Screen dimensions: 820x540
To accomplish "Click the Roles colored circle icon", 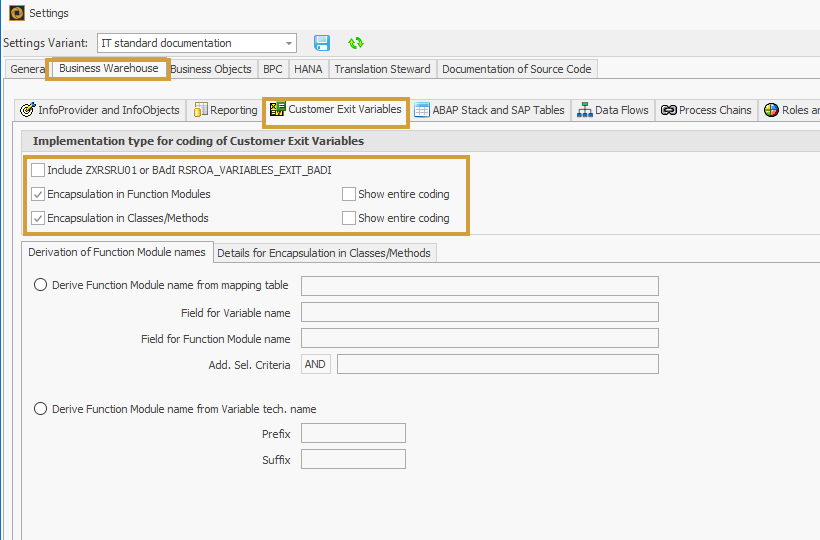I will (771, 110).
